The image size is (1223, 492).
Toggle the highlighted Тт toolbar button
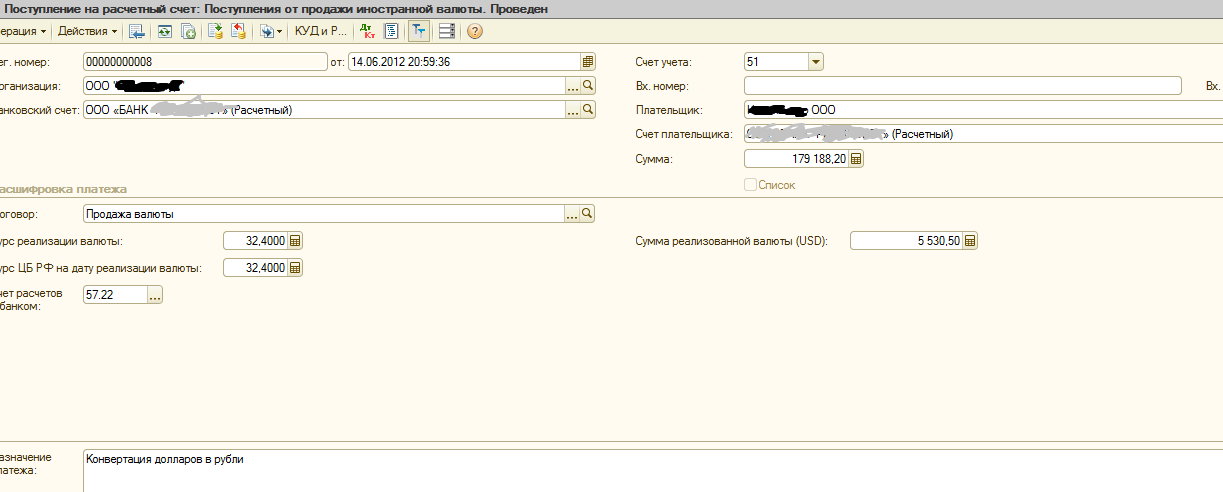[x=418, y=31]
